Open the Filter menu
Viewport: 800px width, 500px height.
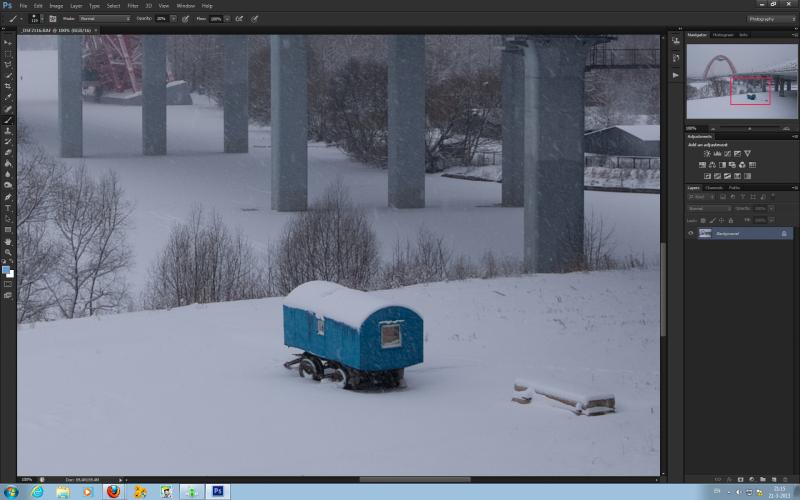[x=133, y=6]
